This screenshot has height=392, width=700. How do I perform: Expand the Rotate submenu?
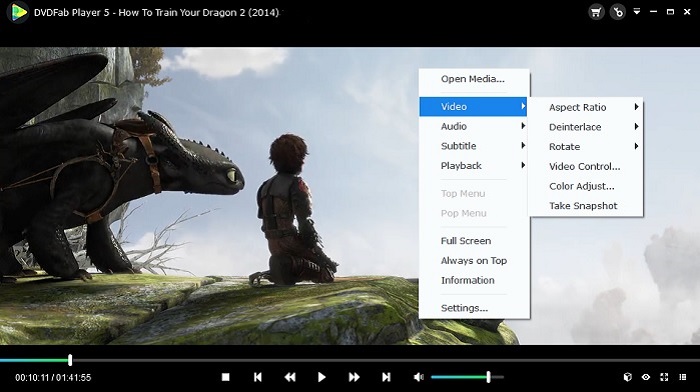pyautogui.click(x=586, y=146)
